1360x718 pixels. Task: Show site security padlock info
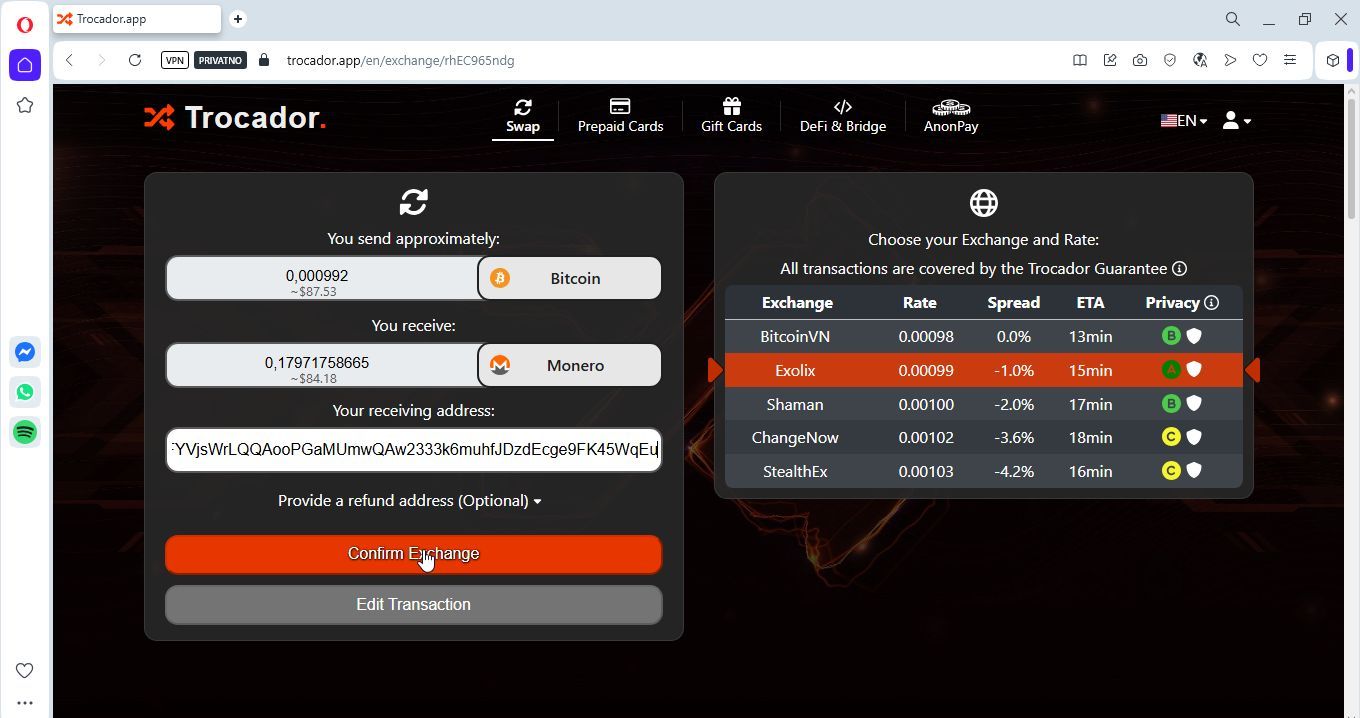point(264,60)
